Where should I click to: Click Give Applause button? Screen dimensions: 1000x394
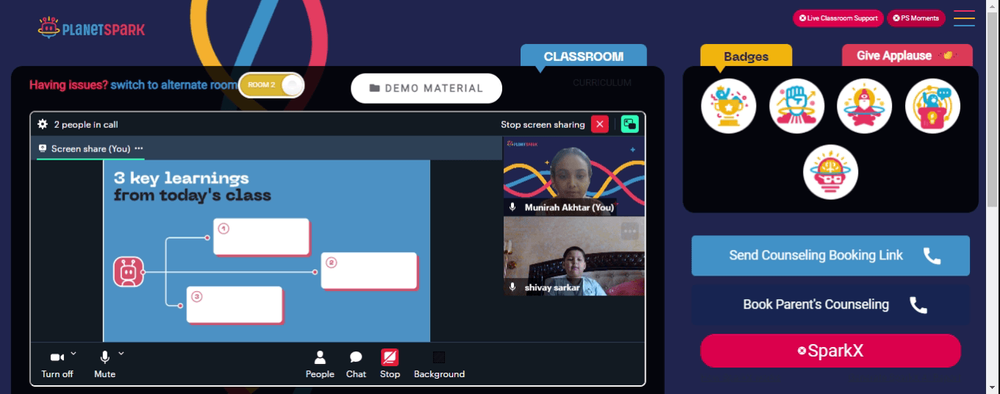(907, 55)
